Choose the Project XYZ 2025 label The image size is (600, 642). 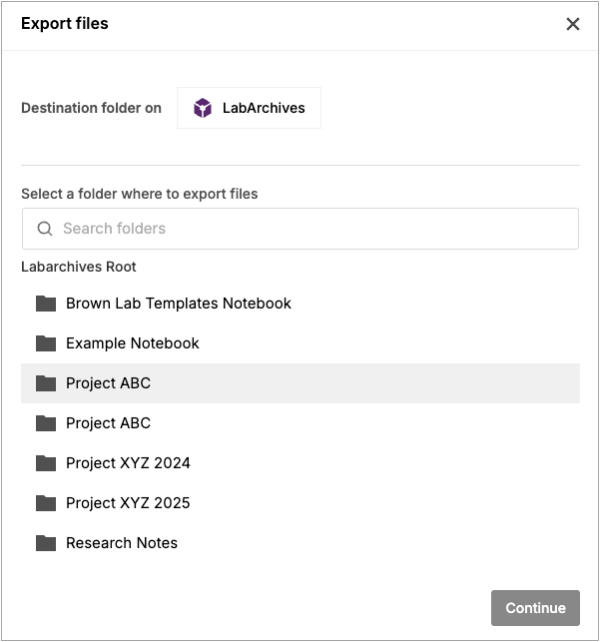point(128,503)
